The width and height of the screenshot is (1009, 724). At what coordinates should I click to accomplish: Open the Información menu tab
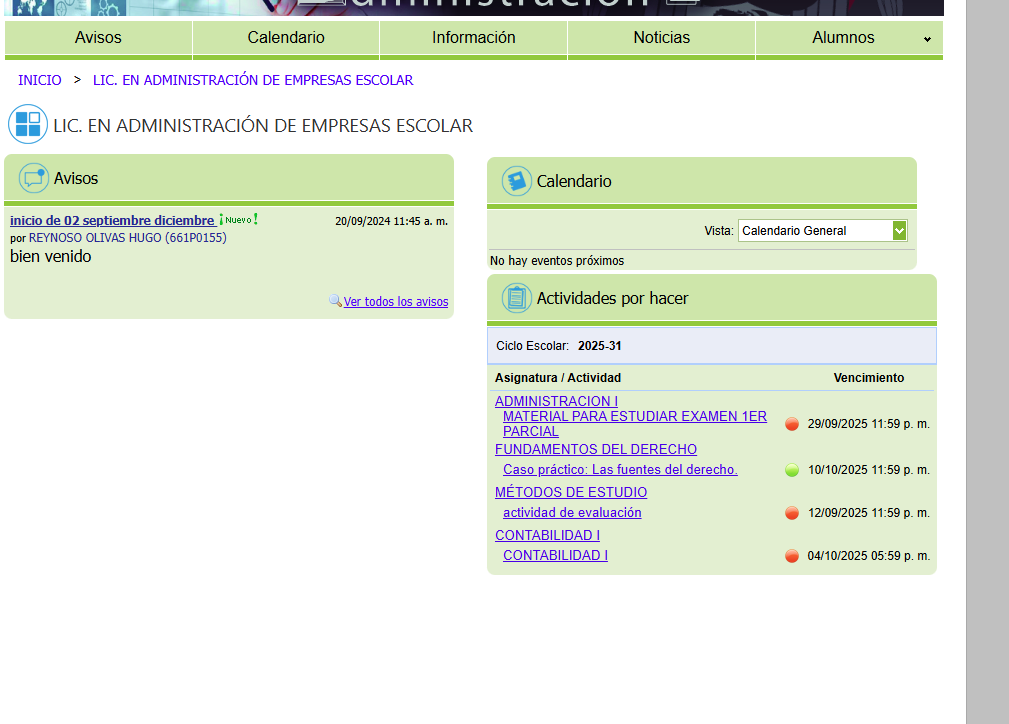pos(474,37)
